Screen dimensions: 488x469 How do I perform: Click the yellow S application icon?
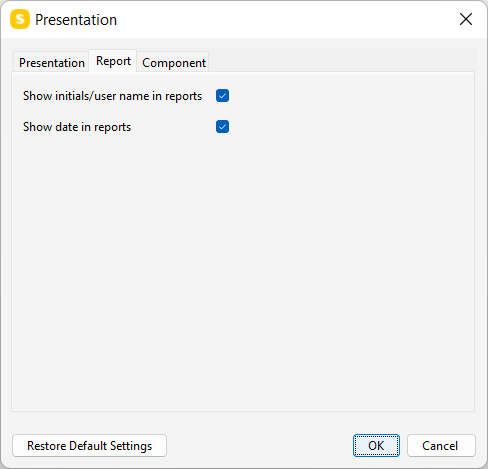pos(20,19)
